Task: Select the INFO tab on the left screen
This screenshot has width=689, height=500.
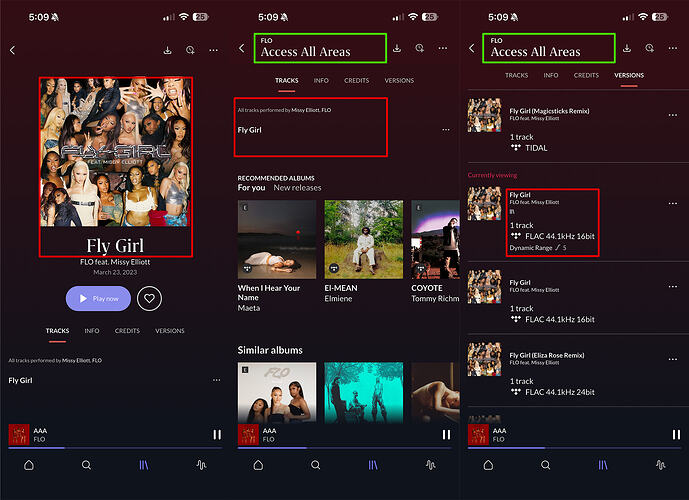Action: pos(92,331)
